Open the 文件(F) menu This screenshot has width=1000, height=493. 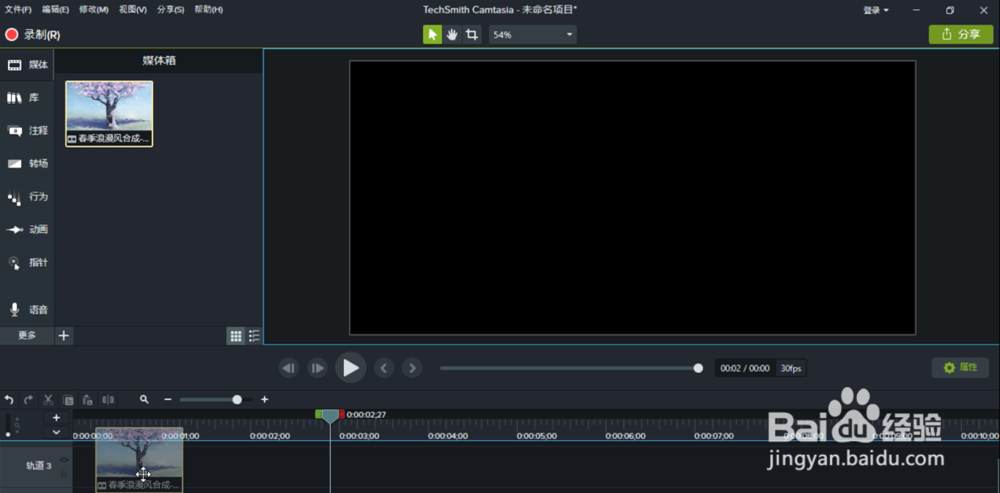coord(18,10)
